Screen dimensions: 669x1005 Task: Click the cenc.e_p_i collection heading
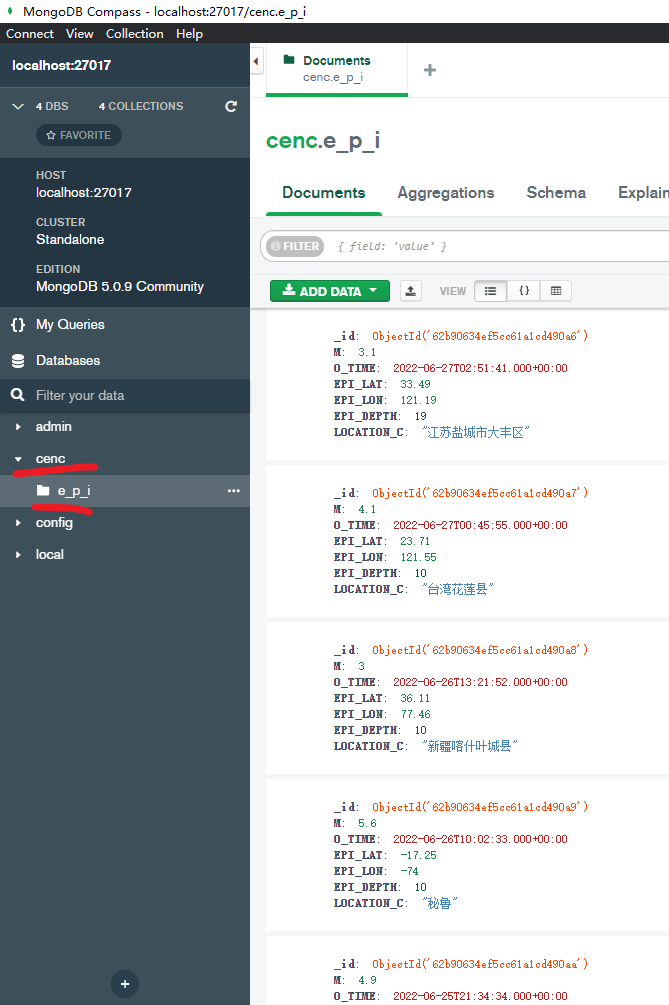(x=323, y=140)
